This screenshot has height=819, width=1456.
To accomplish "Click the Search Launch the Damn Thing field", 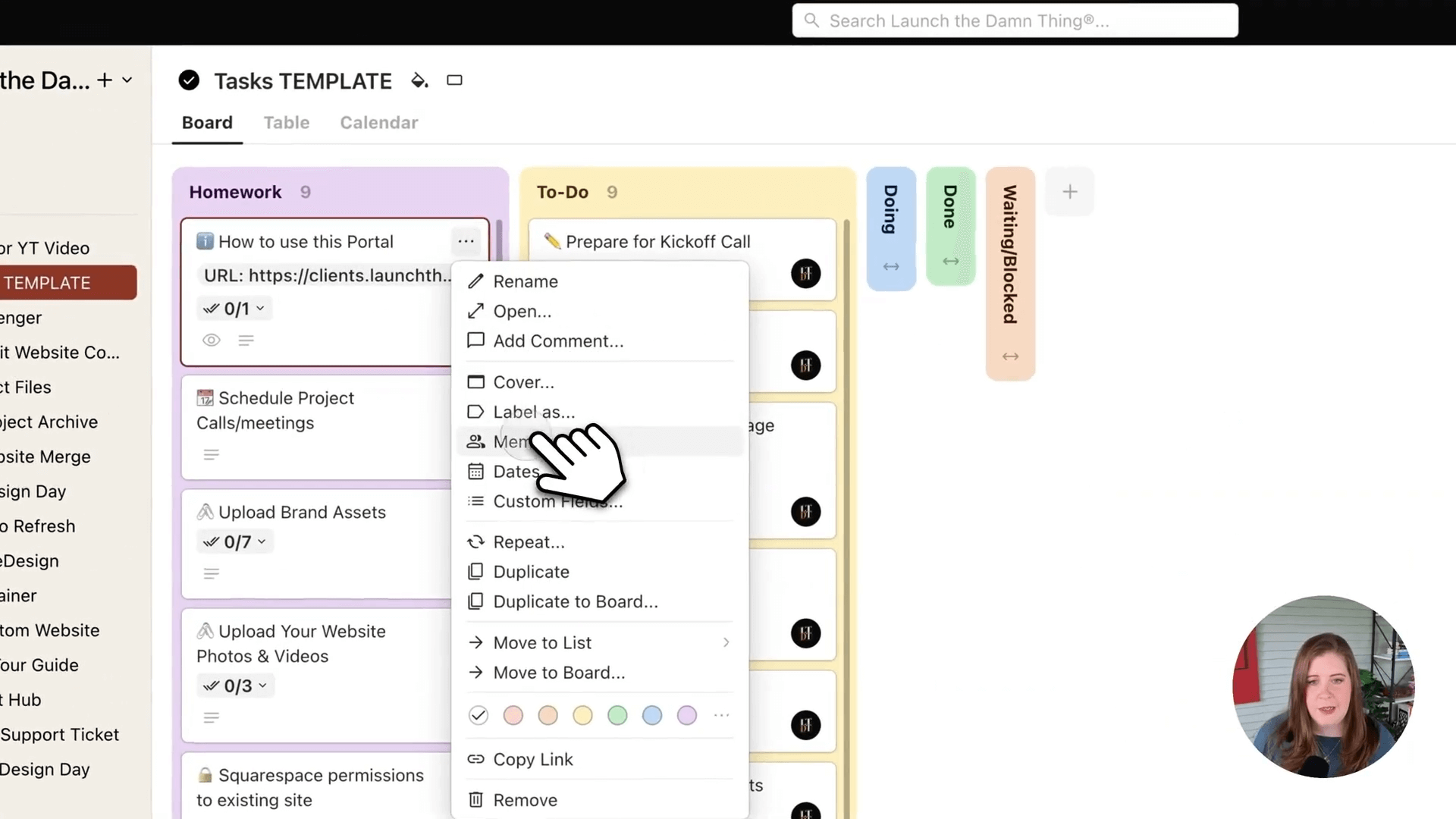I will 1015,21.
